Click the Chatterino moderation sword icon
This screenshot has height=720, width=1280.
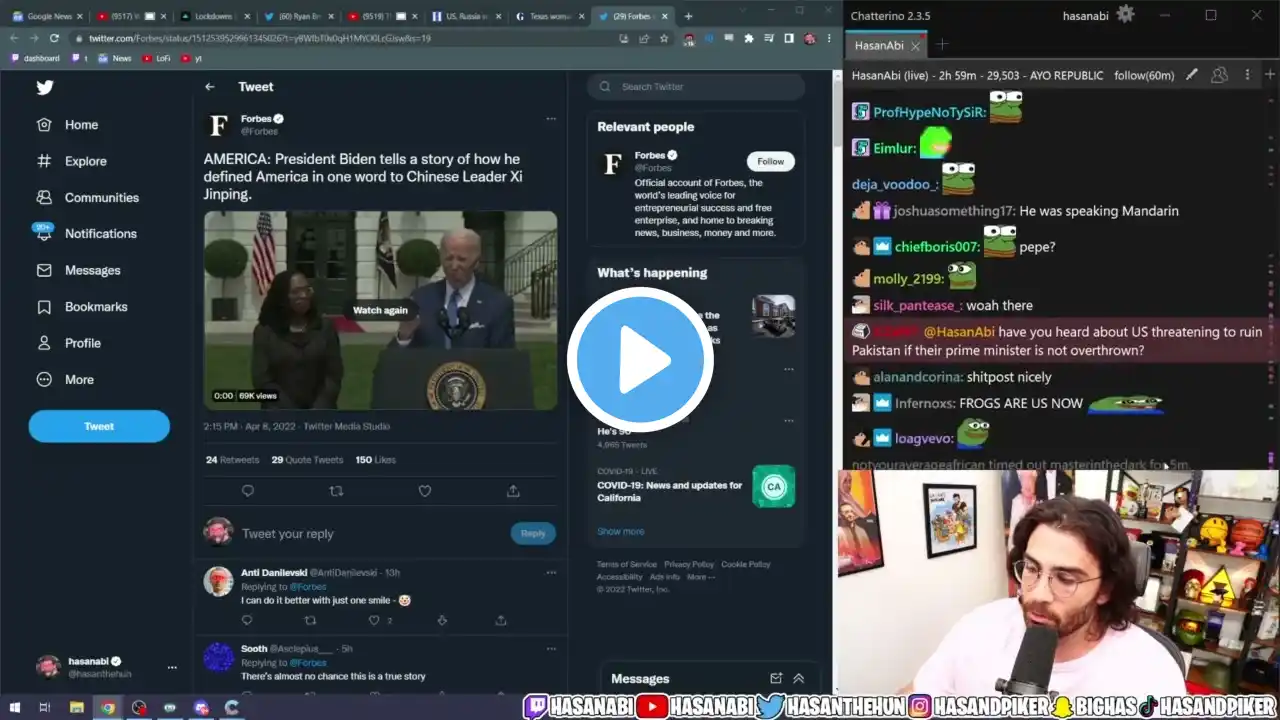tap(1191, 75)
